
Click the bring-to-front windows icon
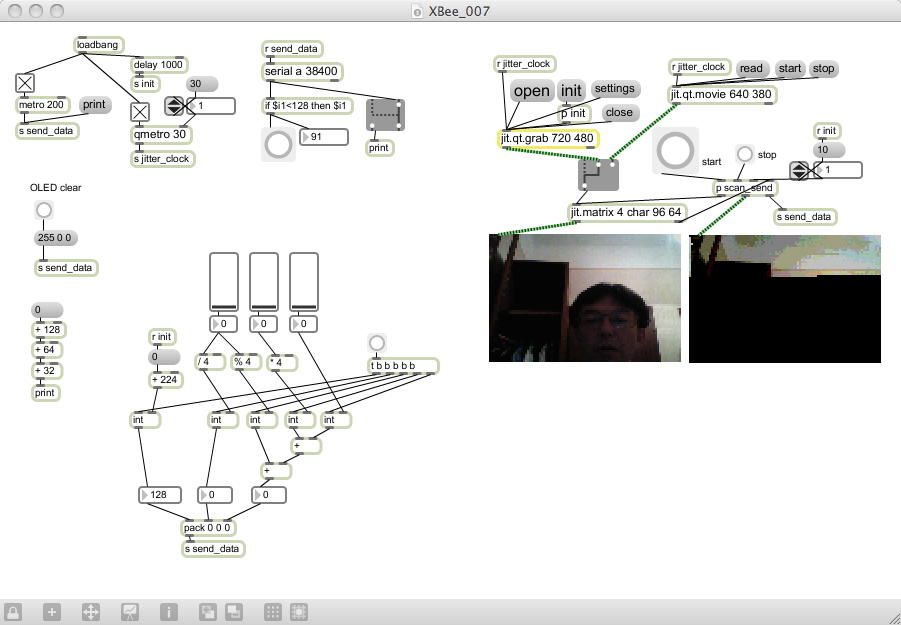click(x=233, y=612)
